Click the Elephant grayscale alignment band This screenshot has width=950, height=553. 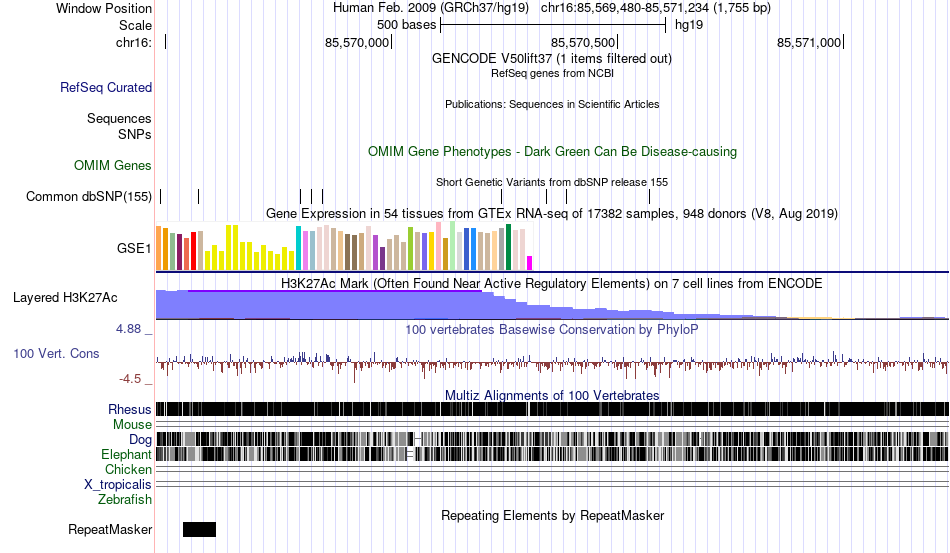552,454
